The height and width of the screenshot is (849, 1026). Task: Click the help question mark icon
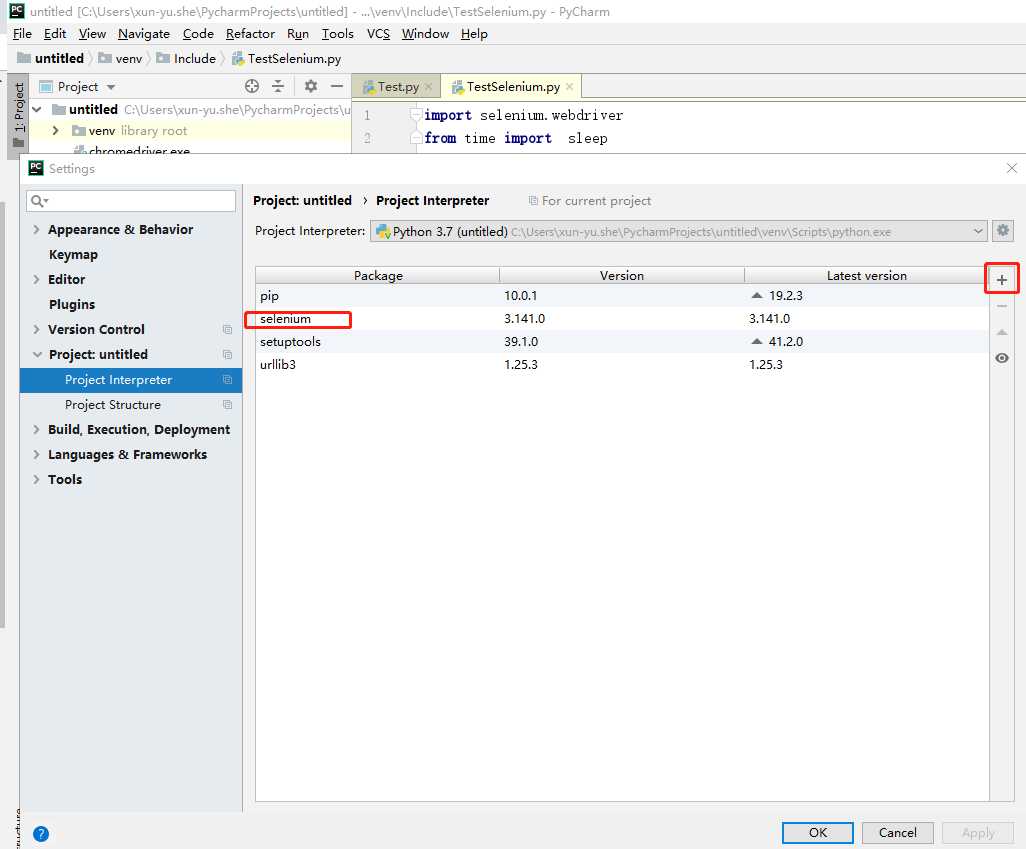(41, 833)
